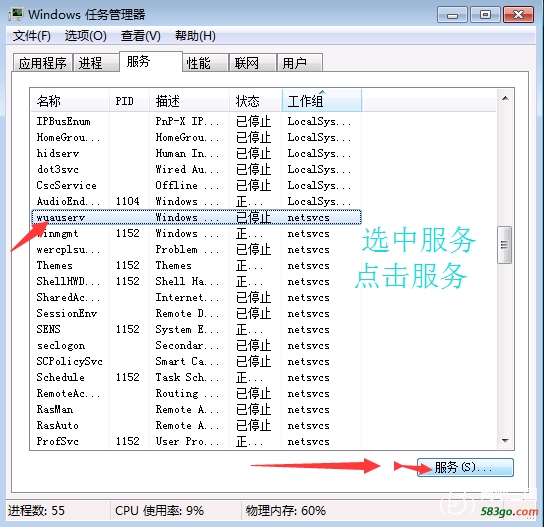Click the Secondar... description cell
The height and width of the screenshot is (527, 544).
click(x=187, y=346)
